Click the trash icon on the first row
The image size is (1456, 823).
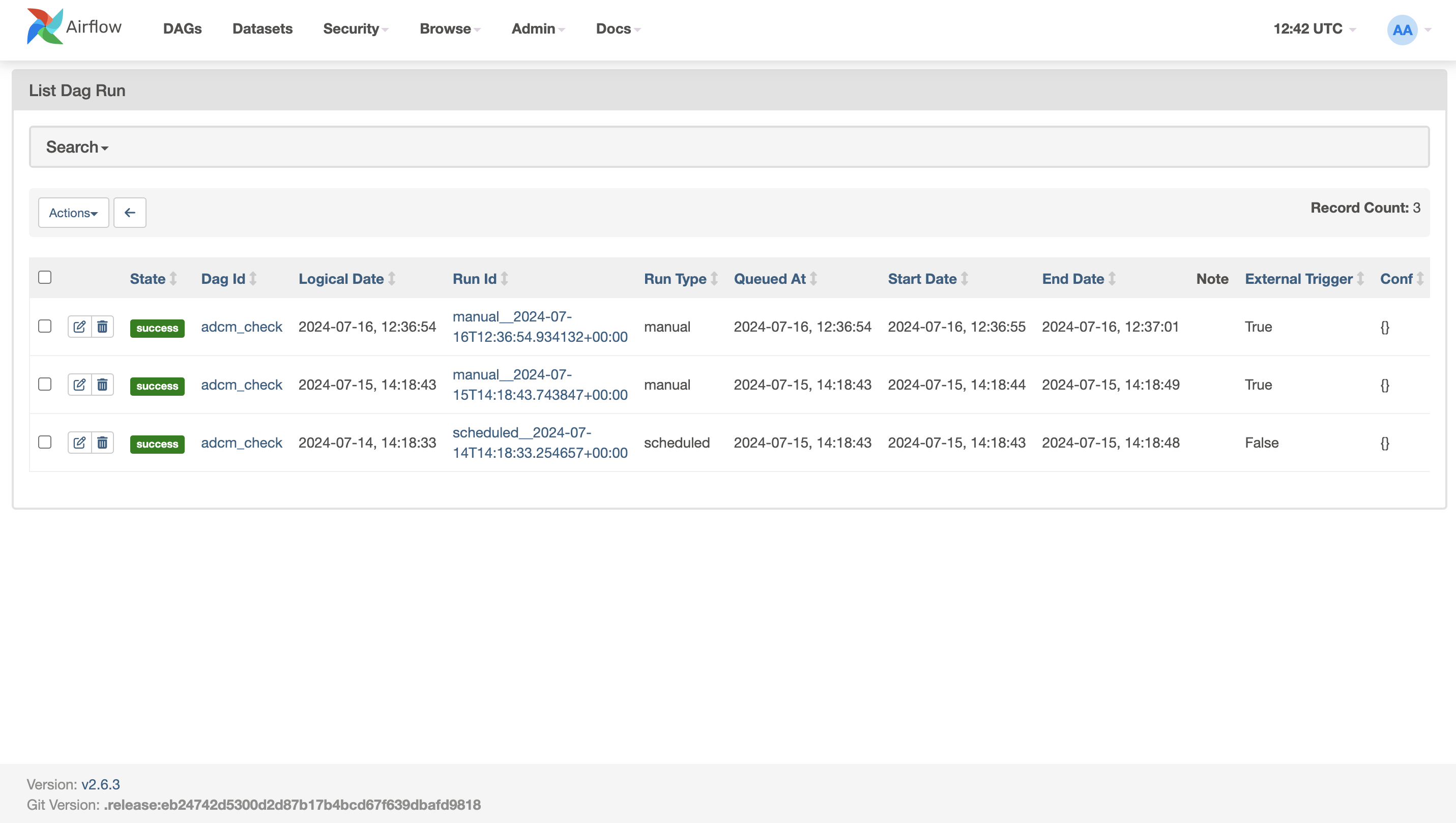102,326
